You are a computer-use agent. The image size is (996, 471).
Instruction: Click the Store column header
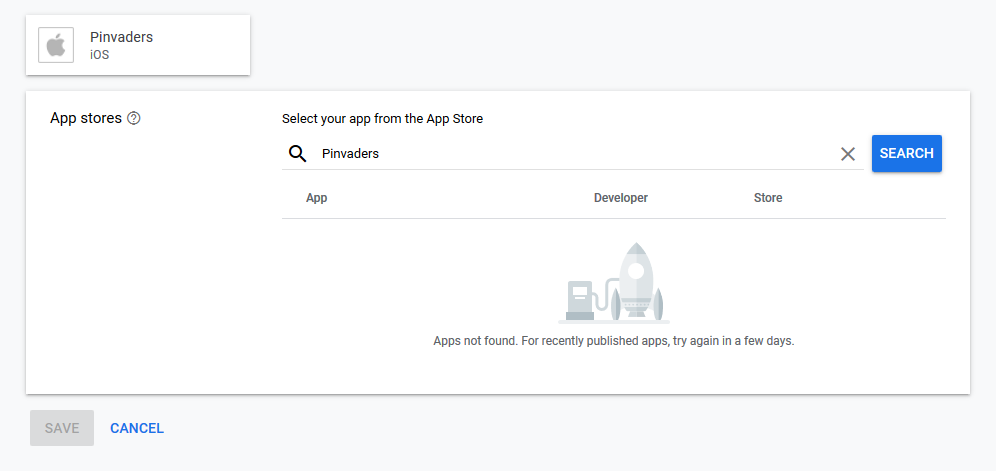[x=768, y=198]
